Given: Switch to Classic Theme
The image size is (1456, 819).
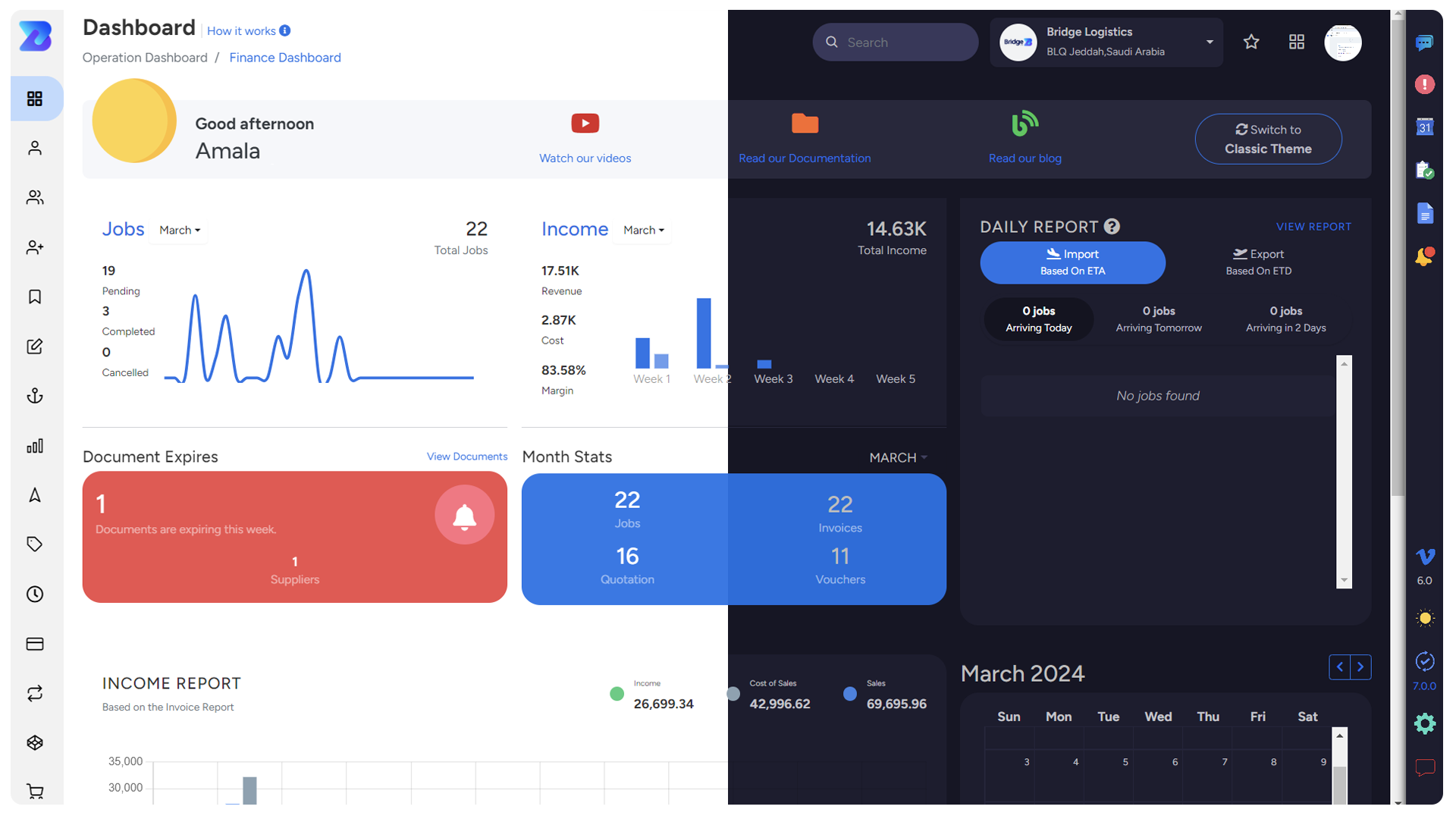Looking at the screenshot, I should [1268, 139].
